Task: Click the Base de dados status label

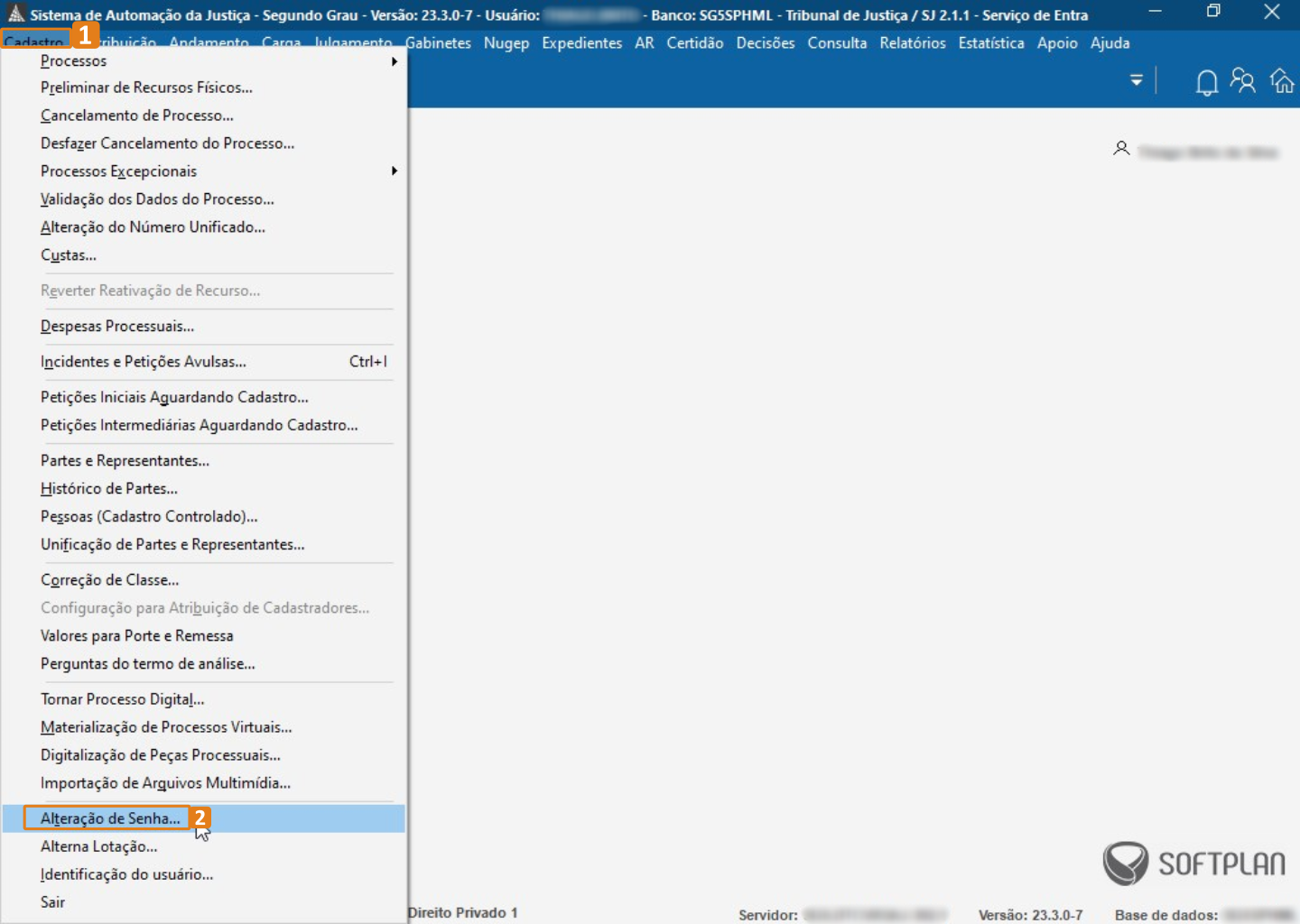Action: tap(1166, 915)
